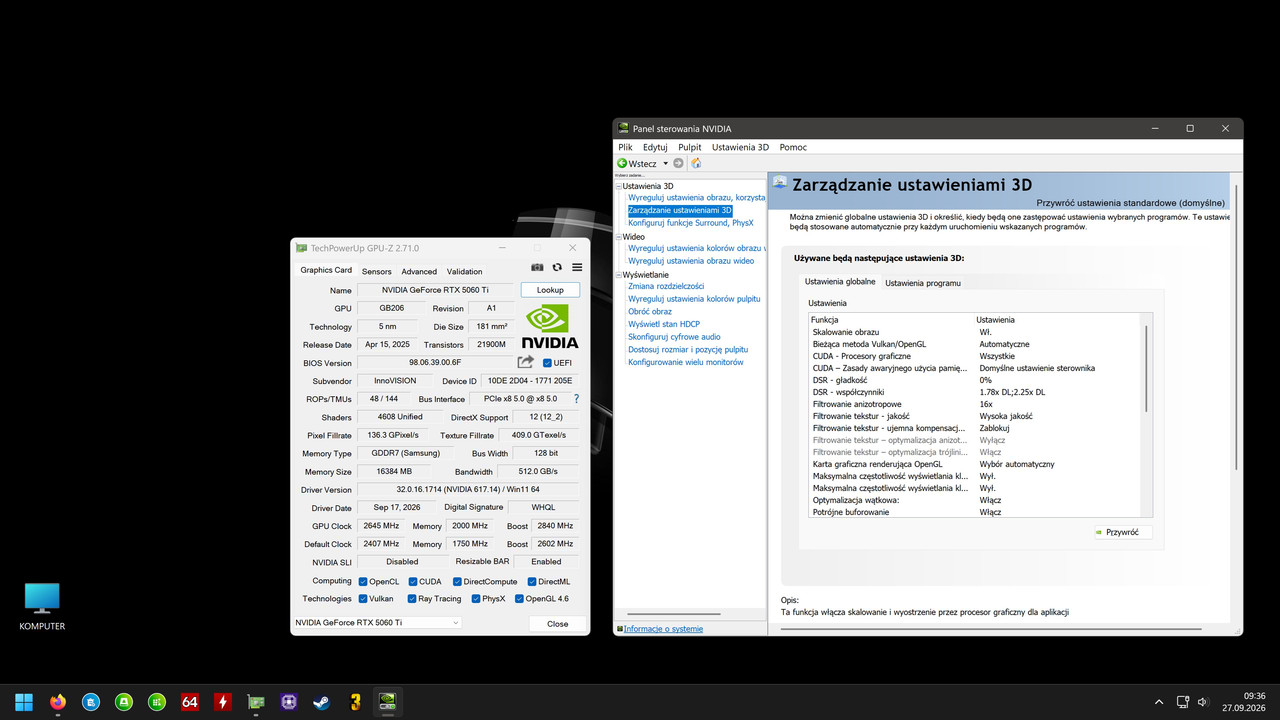Screen dimensions: 1280x720
Task: Click the Back arrow icon in NVIDIA panel
Action: tap(622, 163)
